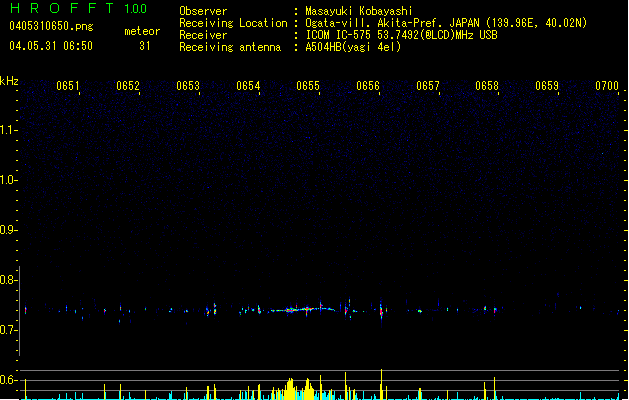Click the 0659 time marker
The height and width of the screenshot is (400, 629).
547,86
